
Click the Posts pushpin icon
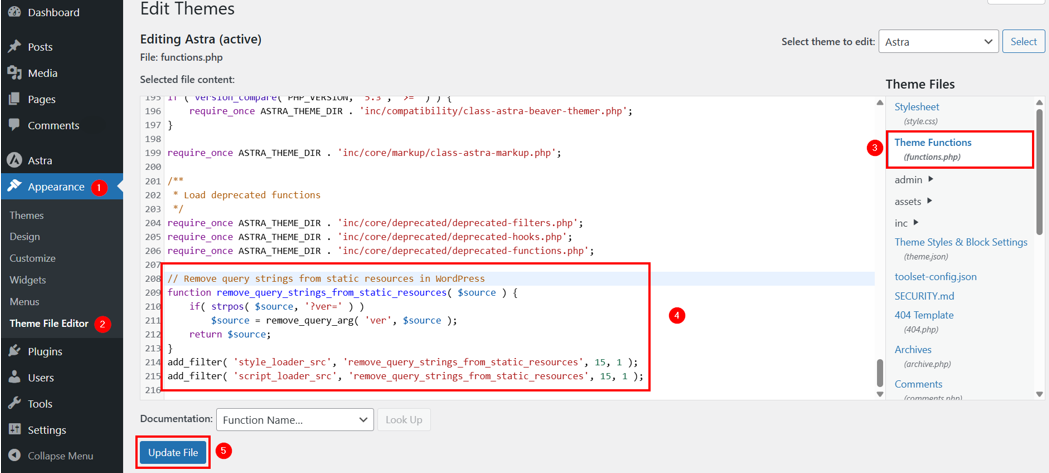[x=13, y=47]
